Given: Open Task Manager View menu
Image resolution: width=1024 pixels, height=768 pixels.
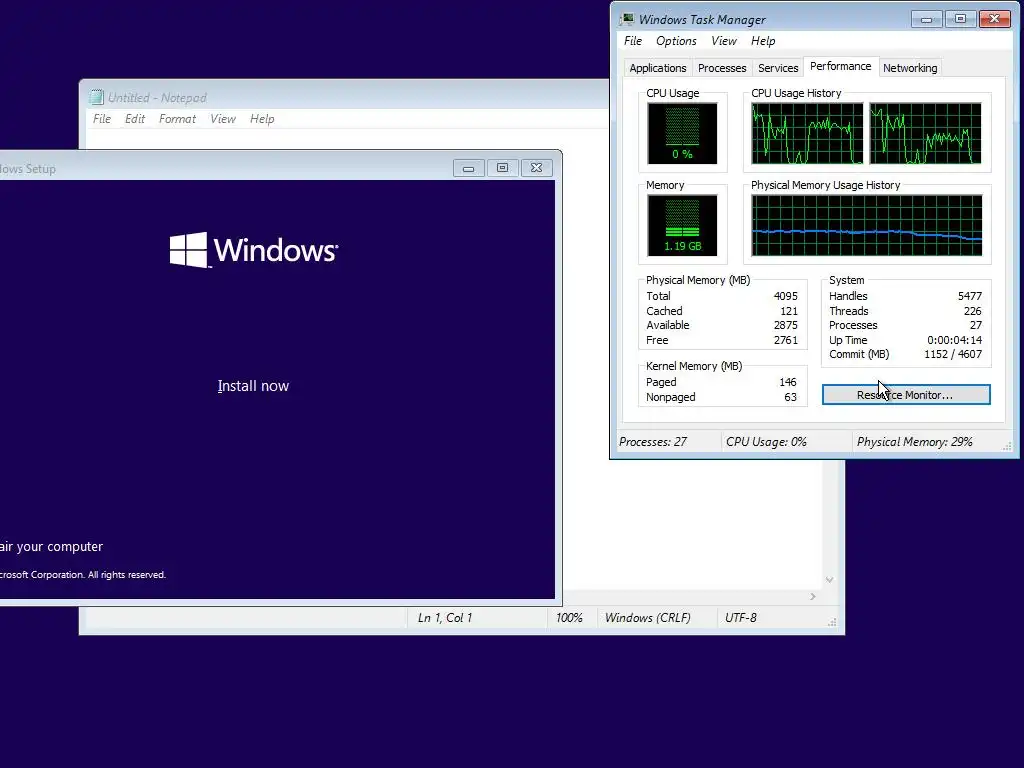Looking at the screenshot, I should click(x=724, y=40).
